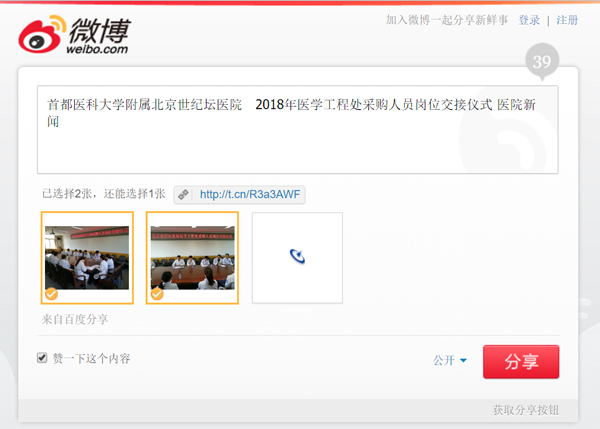Click the weibo.com logo text
600x429 pixels.
point(97,49)
